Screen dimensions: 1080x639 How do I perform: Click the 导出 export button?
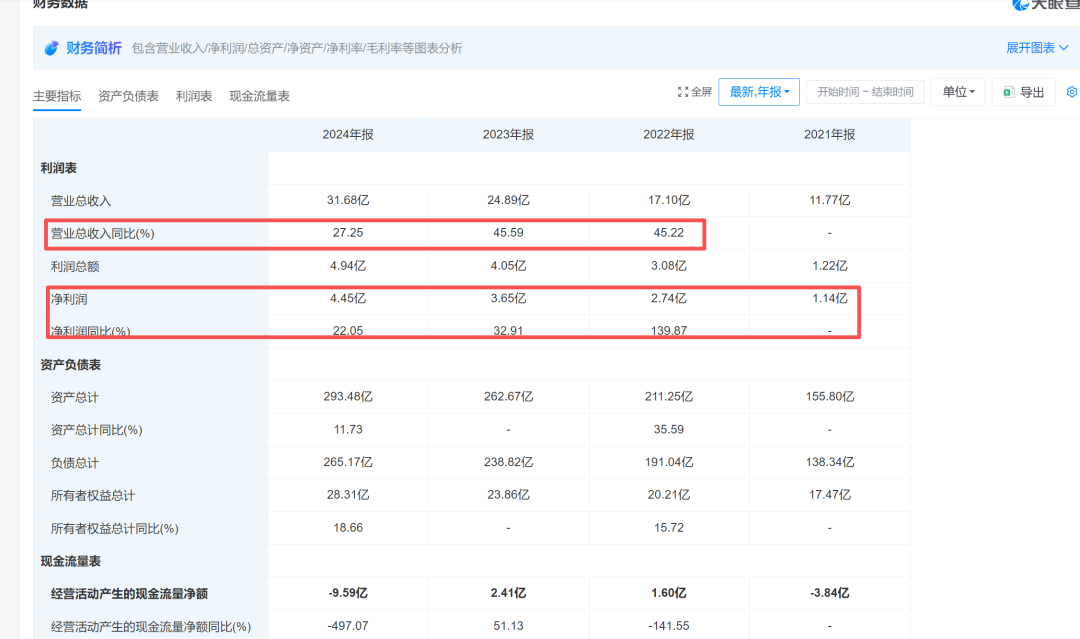[1023, 92]
